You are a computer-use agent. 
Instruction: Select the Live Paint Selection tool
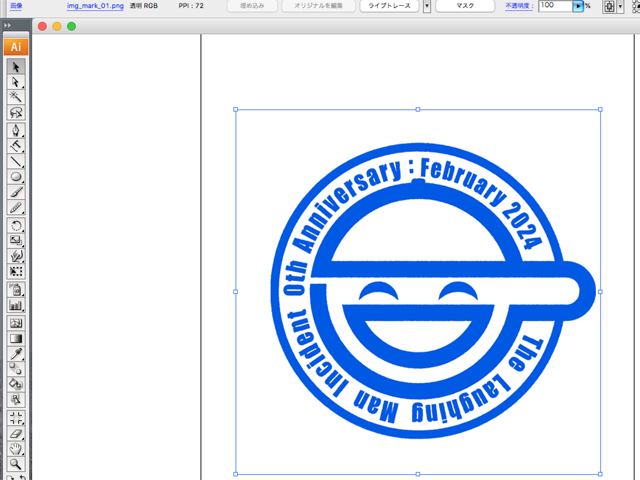pos(16,400)
